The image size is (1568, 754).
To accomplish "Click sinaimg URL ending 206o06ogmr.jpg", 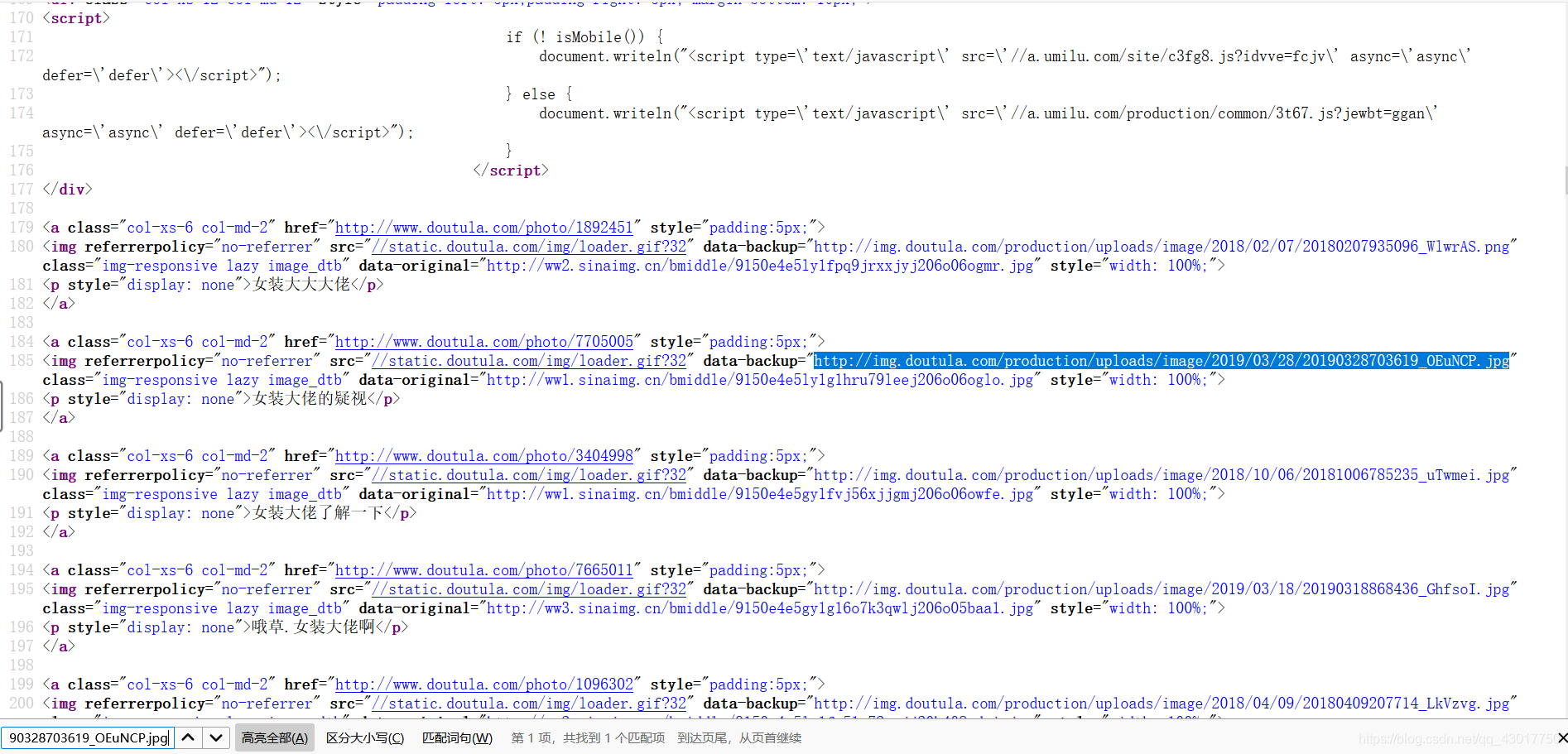I will click(760, 266).
